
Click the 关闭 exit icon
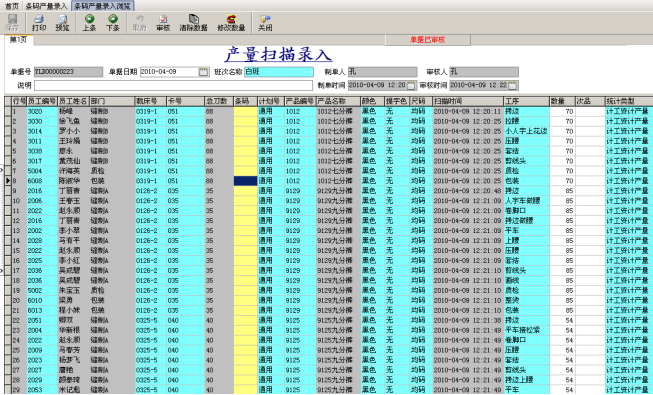point(265,19)
